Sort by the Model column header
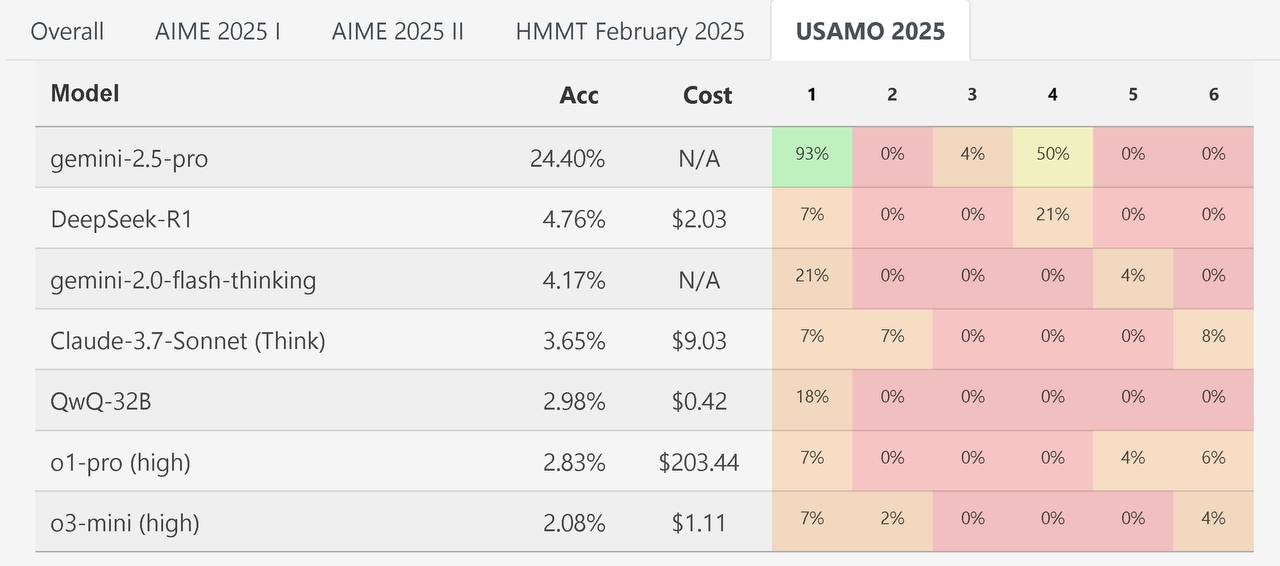This screenshot has height=566, width=1280. click(x=85, y=93)
